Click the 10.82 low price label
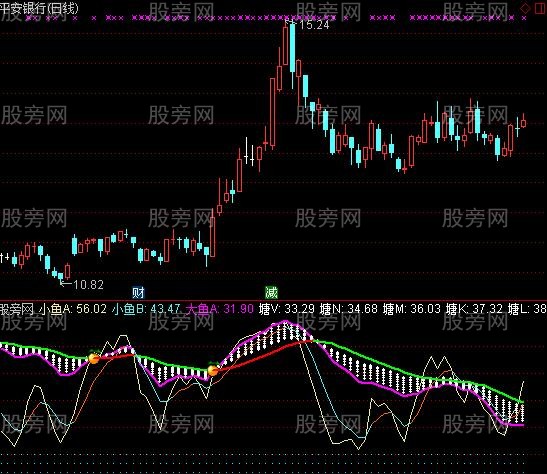This screenshot has height=474, width=547. tap(89, 285)
